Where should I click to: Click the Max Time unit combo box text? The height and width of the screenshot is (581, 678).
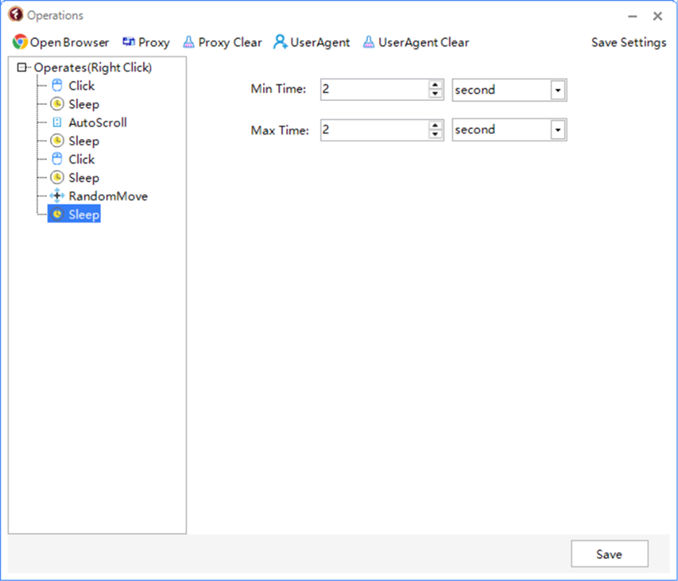(x=475, y=130)
